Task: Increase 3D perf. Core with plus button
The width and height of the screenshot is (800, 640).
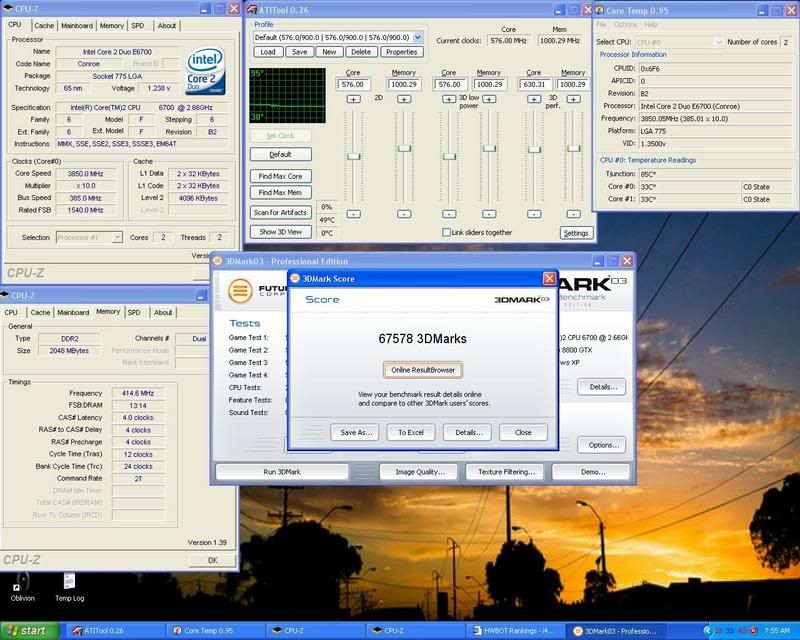Action: (x=534, y=99)
